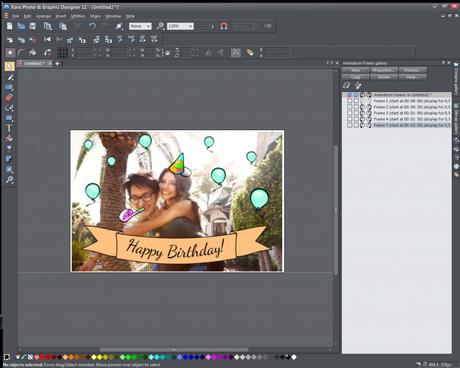
Task: Click Delete button in Animation Frame gallery
Action: point(384,77)
